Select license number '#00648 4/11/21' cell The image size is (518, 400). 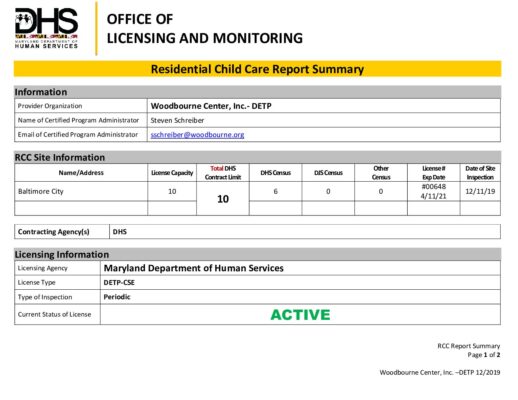[434, 191]
